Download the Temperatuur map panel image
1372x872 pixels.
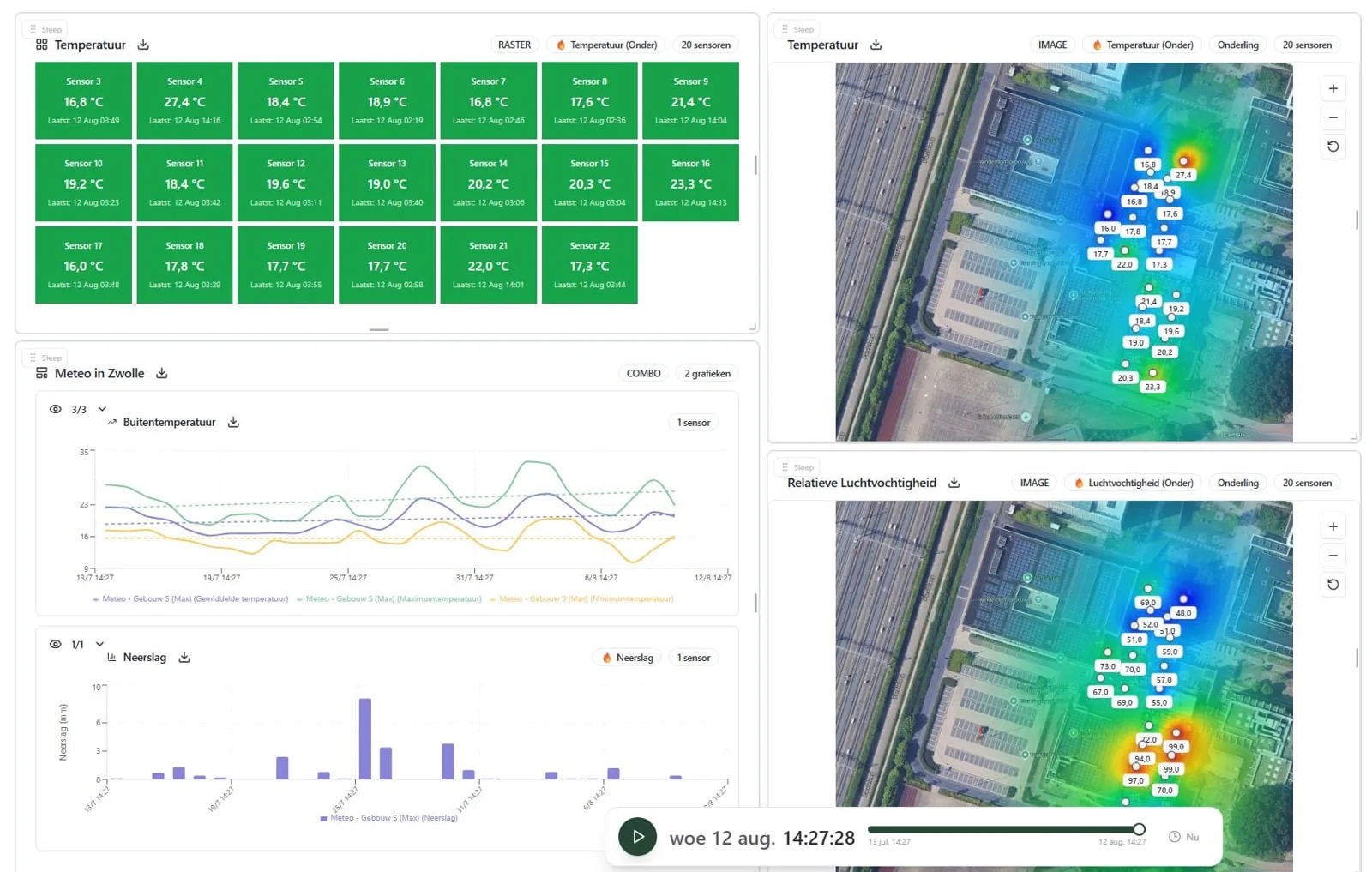[876, 45]
